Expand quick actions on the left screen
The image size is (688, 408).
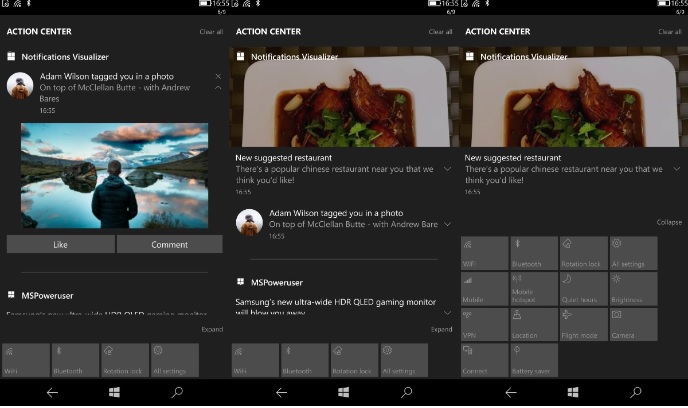pos(212,329)
